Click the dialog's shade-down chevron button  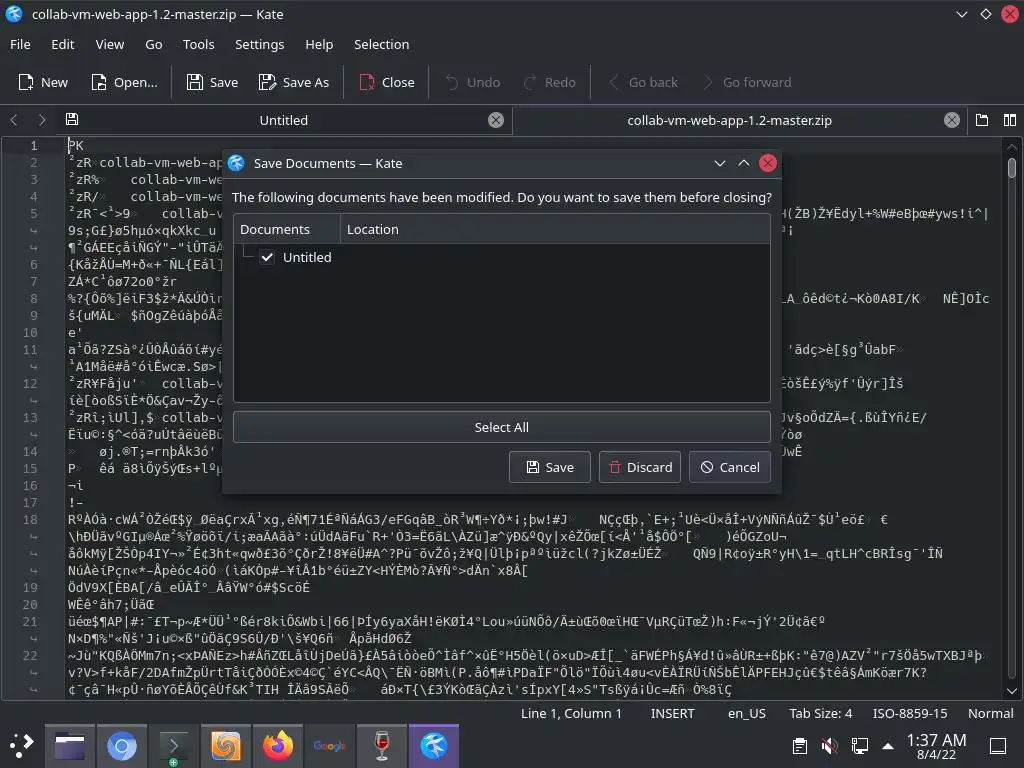(720, 163)
